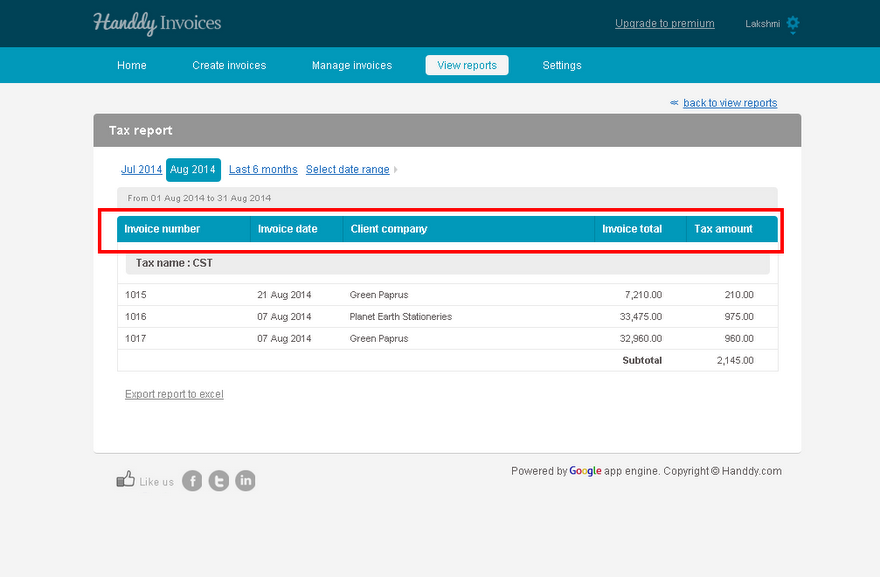This screenshot has height=577, width=880.
Task: Click the invoice total 33,475.00
Action: tap(641, 317)
